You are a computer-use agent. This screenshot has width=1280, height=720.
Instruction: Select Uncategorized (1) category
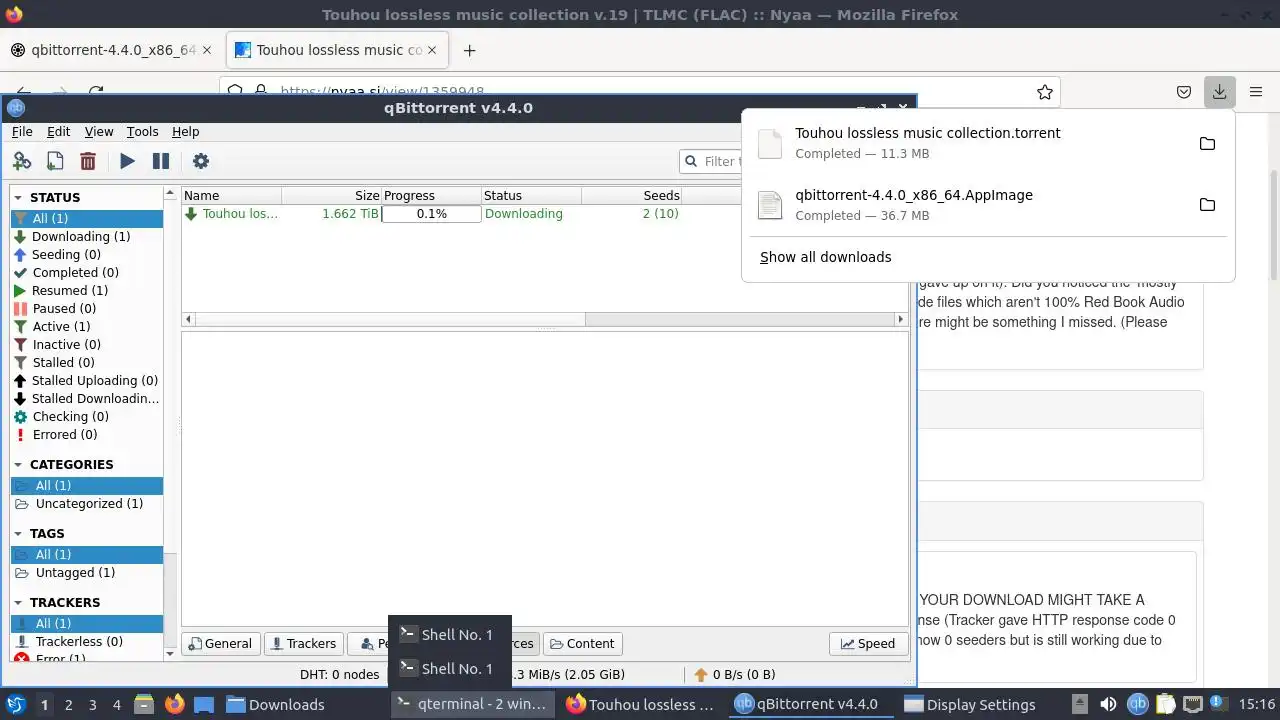[x=87, y=503]
